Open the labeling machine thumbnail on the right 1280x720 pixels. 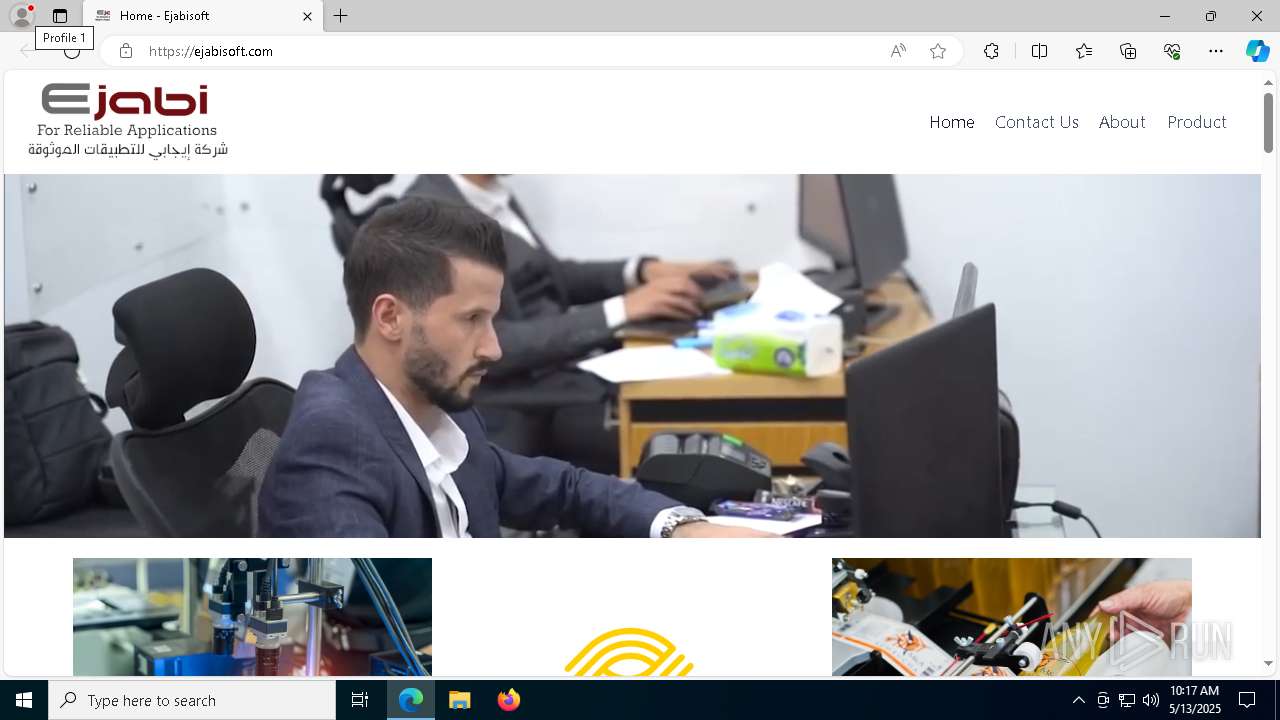click(x=1011, y=616)
